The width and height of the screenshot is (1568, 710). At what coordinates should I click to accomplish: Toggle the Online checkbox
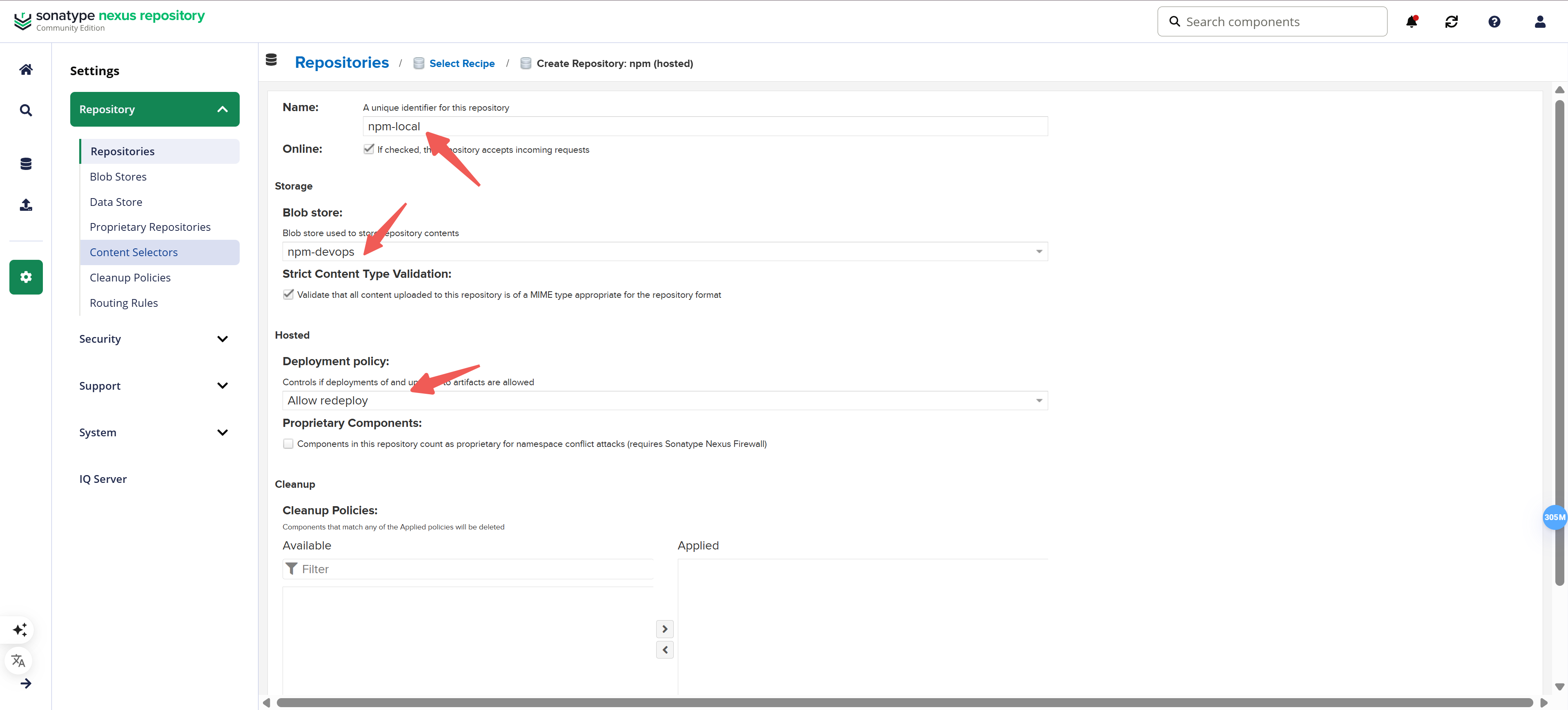[369, 149]
